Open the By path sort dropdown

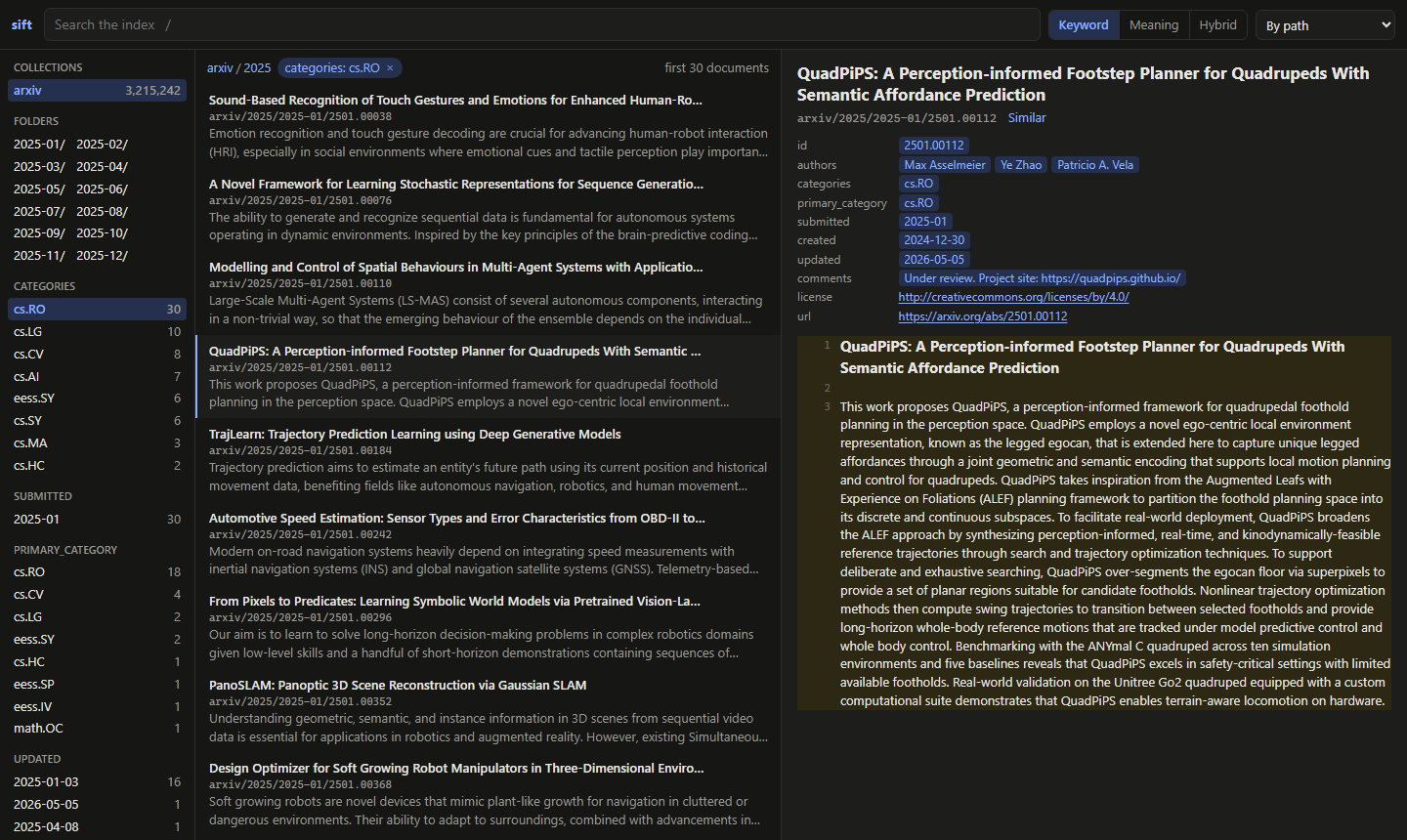pyautogui.click(x=1327, y=25)
